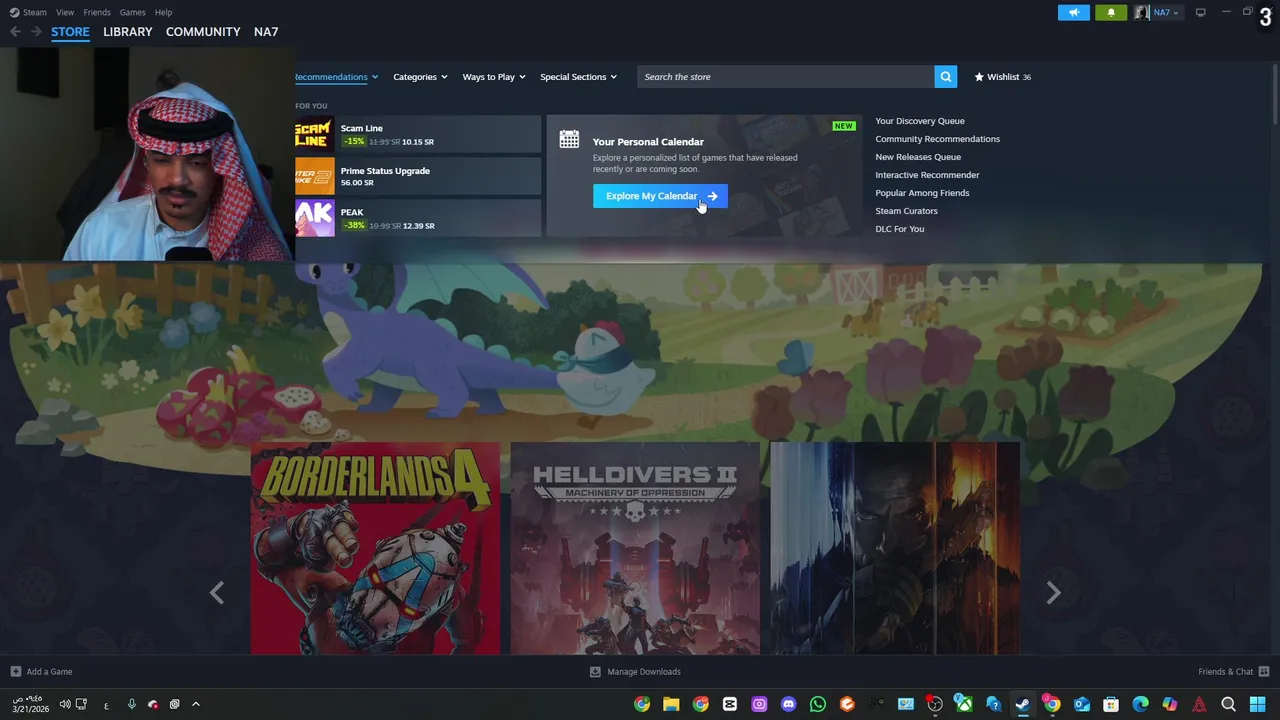Open CapCut from the taskbar
The height and width of the screenshot is (720, 1280).
coord(730,704)
